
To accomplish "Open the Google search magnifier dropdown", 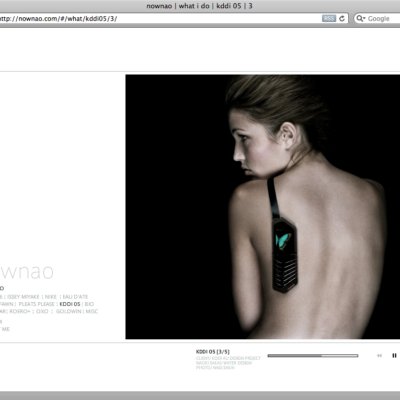I will (361, 18).
